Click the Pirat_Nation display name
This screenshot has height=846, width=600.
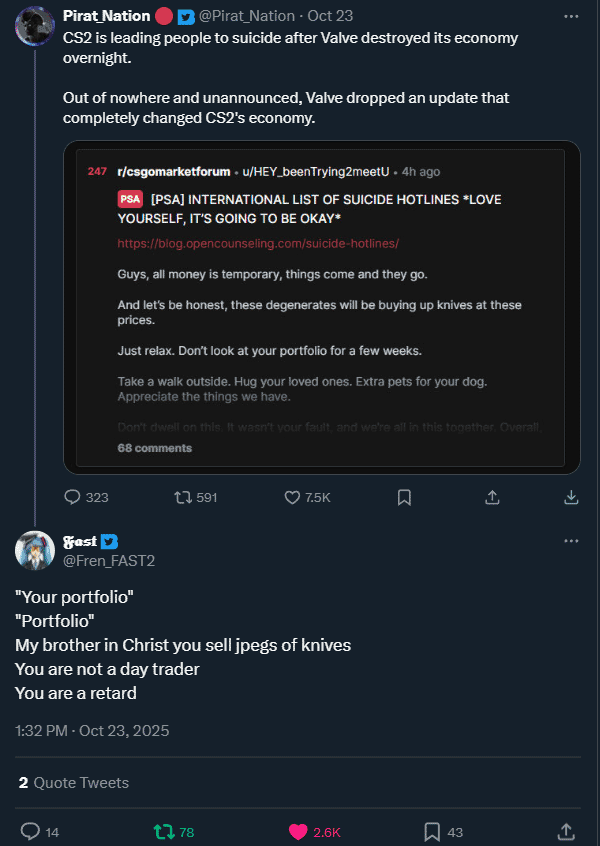(x=106, y=16)
